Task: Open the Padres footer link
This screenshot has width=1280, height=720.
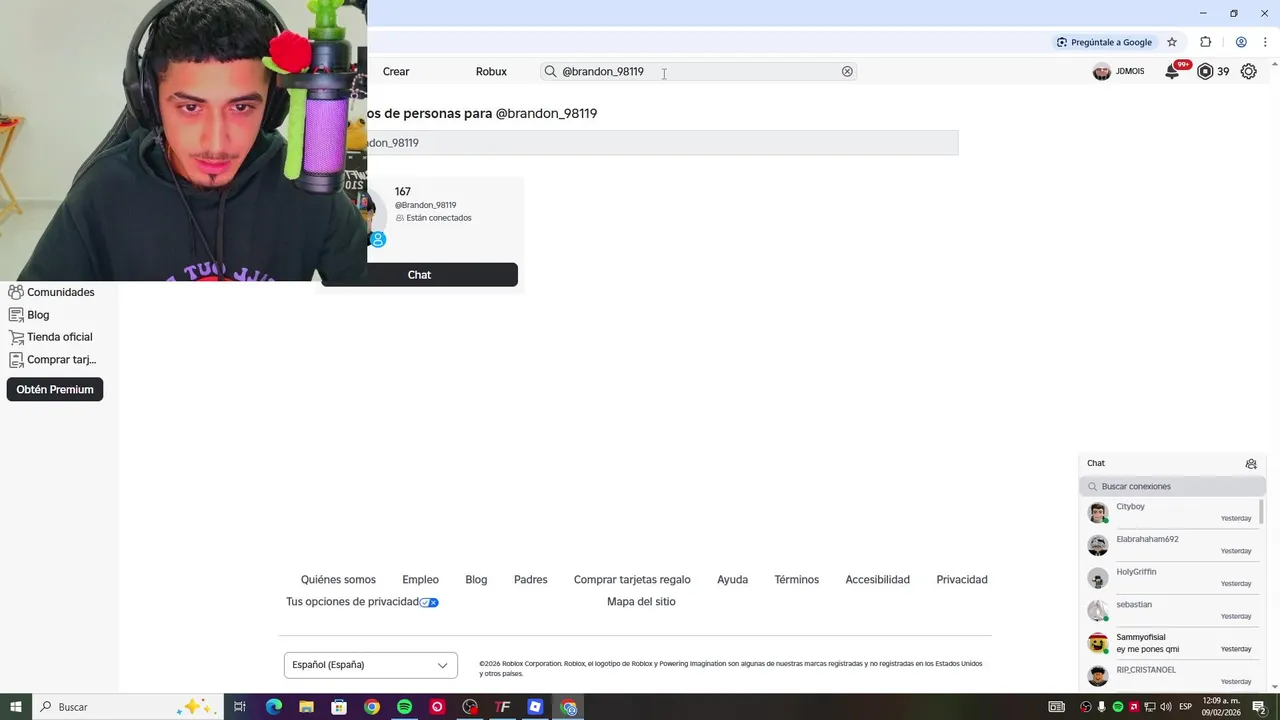Action: (530, 579)
